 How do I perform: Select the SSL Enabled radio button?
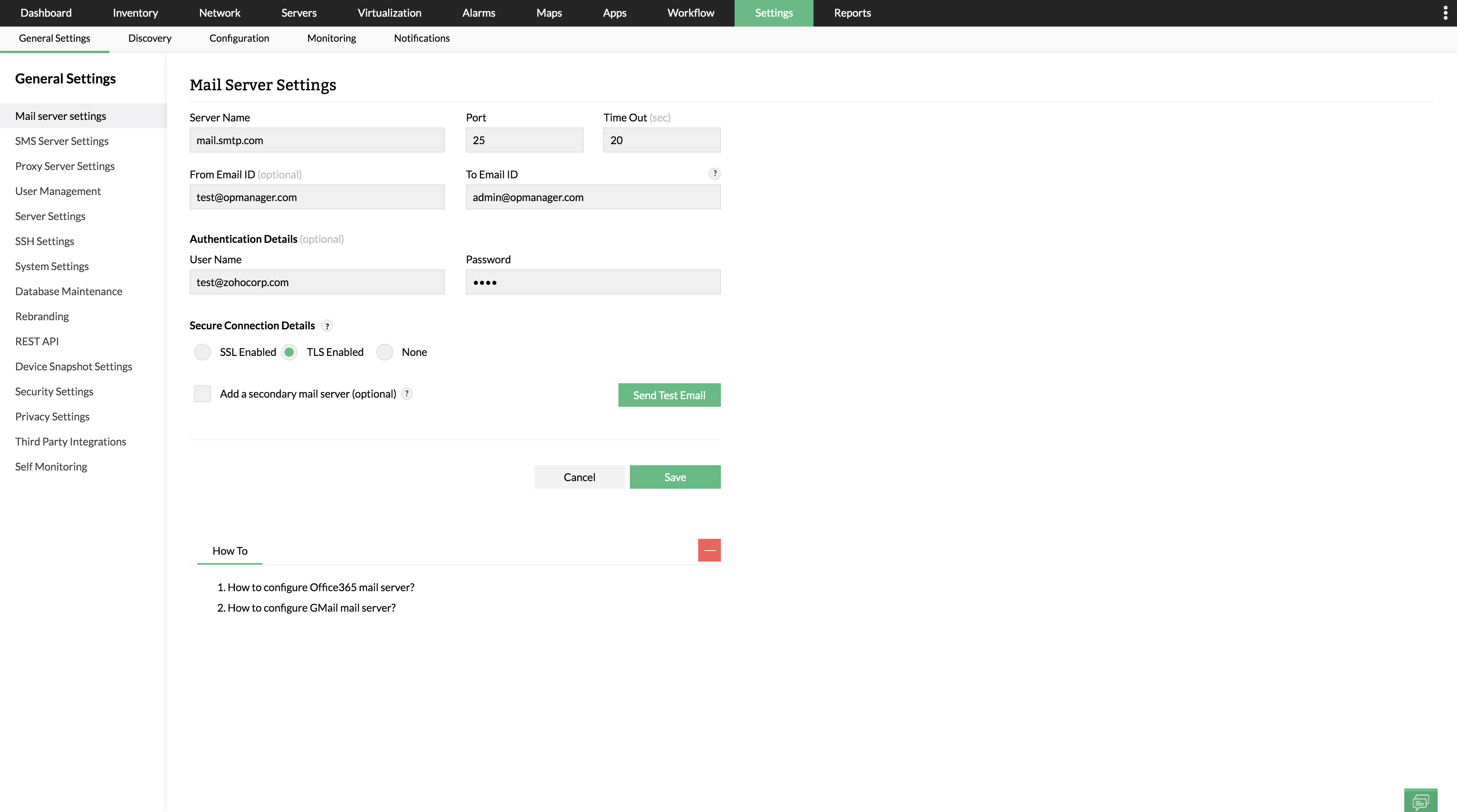(203, 352)
